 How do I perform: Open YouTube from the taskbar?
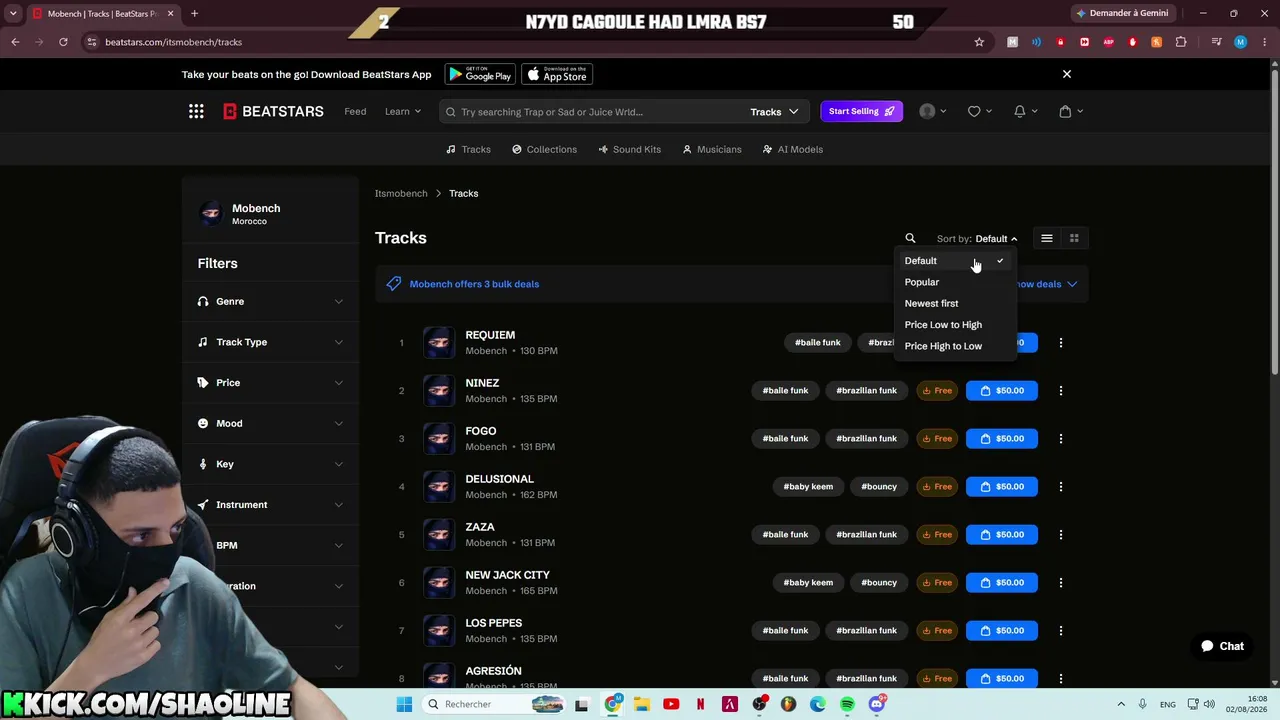pos(671,704)
